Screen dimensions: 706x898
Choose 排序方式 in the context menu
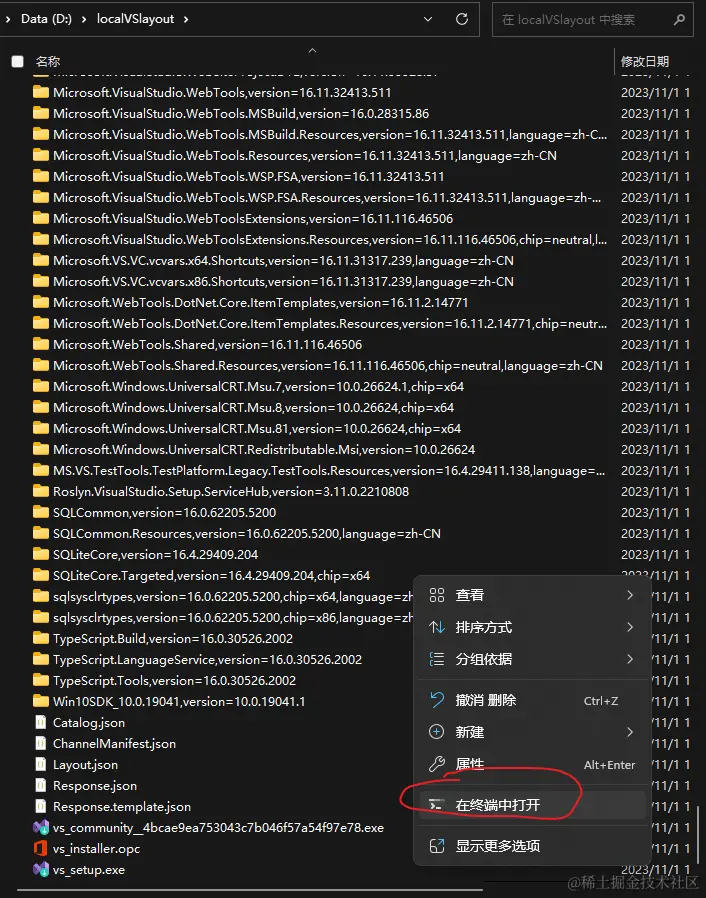(533, 627)
